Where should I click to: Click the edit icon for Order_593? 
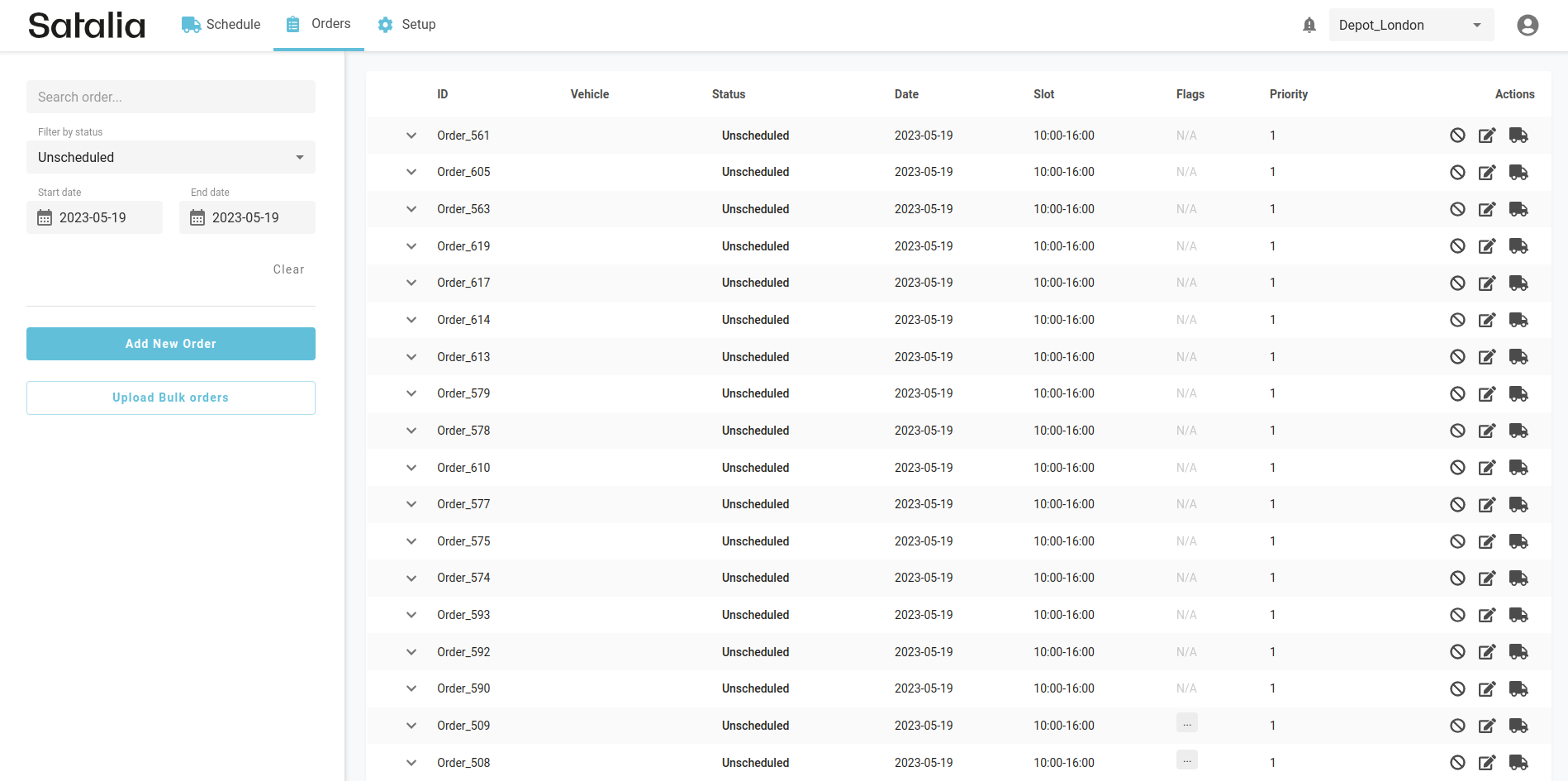coord(1487,615)
